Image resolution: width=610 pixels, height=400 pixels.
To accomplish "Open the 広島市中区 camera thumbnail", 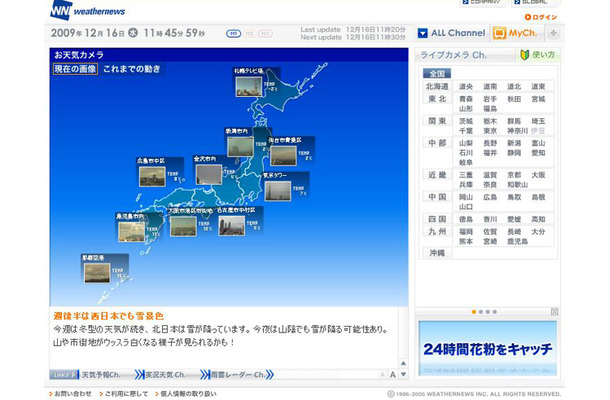I will pos(152,176).
